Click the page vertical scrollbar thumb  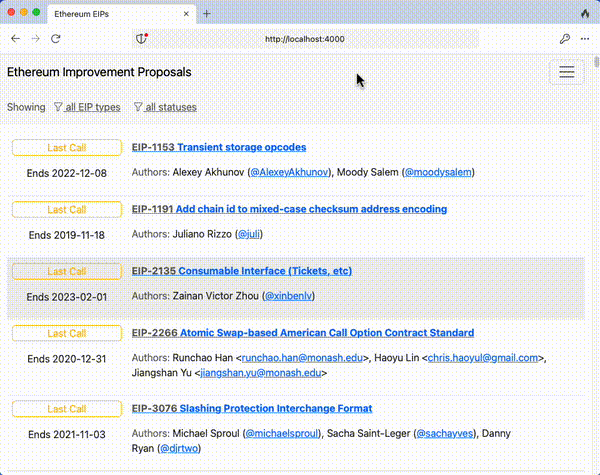click(x=596, y=61)
